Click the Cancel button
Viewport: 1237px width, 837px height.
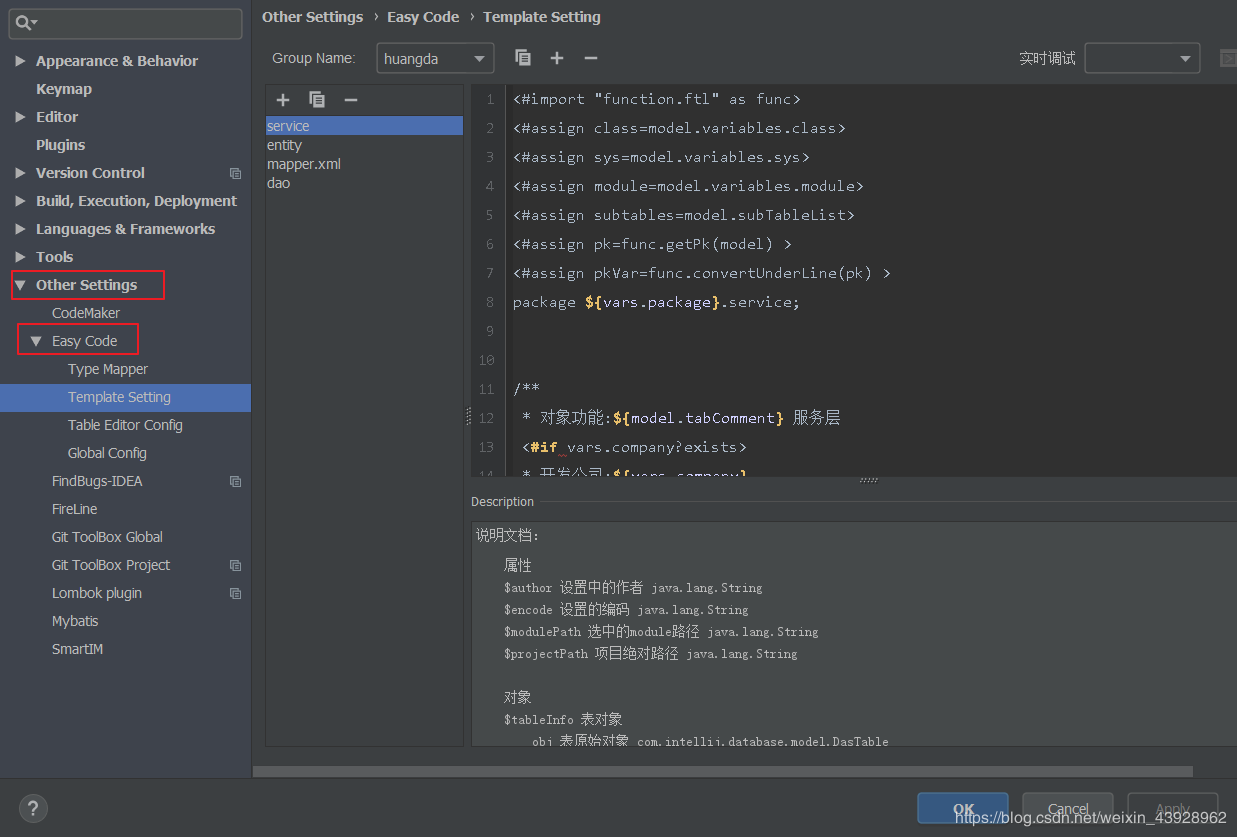coord(1068,809)
